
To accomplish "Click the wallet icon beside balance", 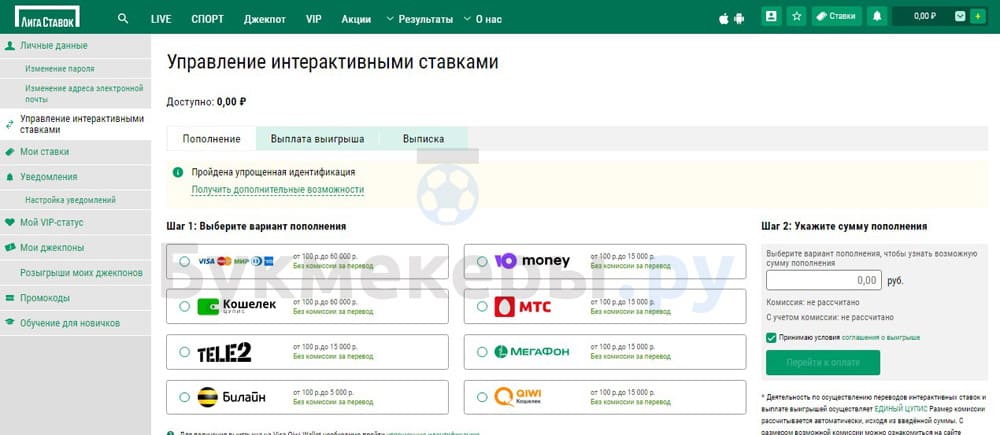I will tap(960, 17).
